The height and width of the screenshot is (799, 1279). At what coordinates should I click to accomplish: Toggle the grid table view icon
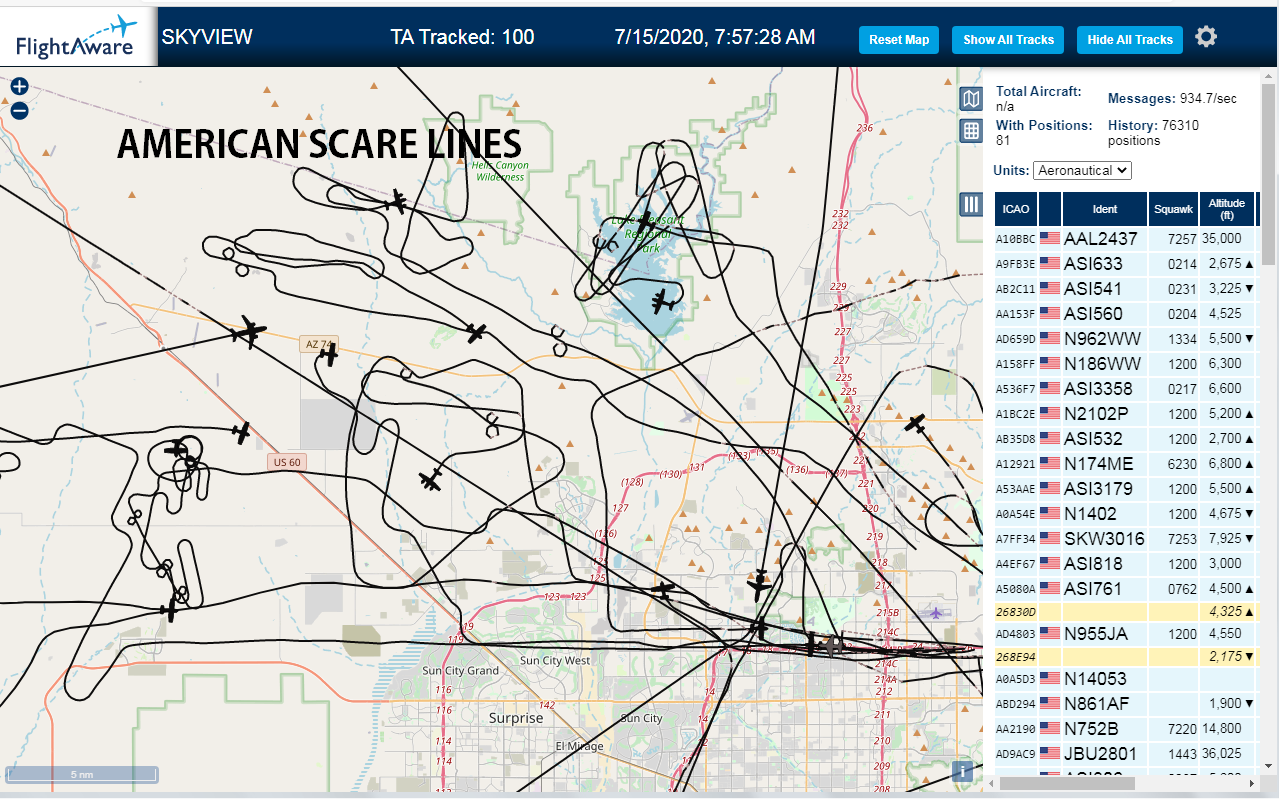(970, 131)
